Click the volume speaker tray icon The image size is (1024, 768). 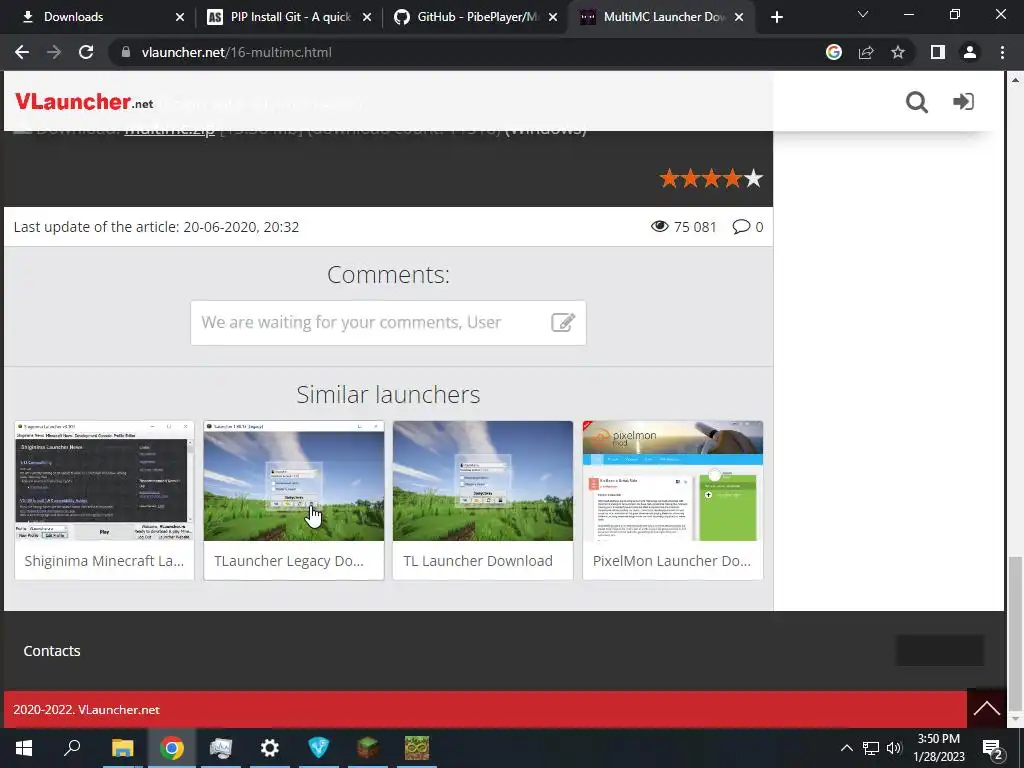[x=894, y=748]
